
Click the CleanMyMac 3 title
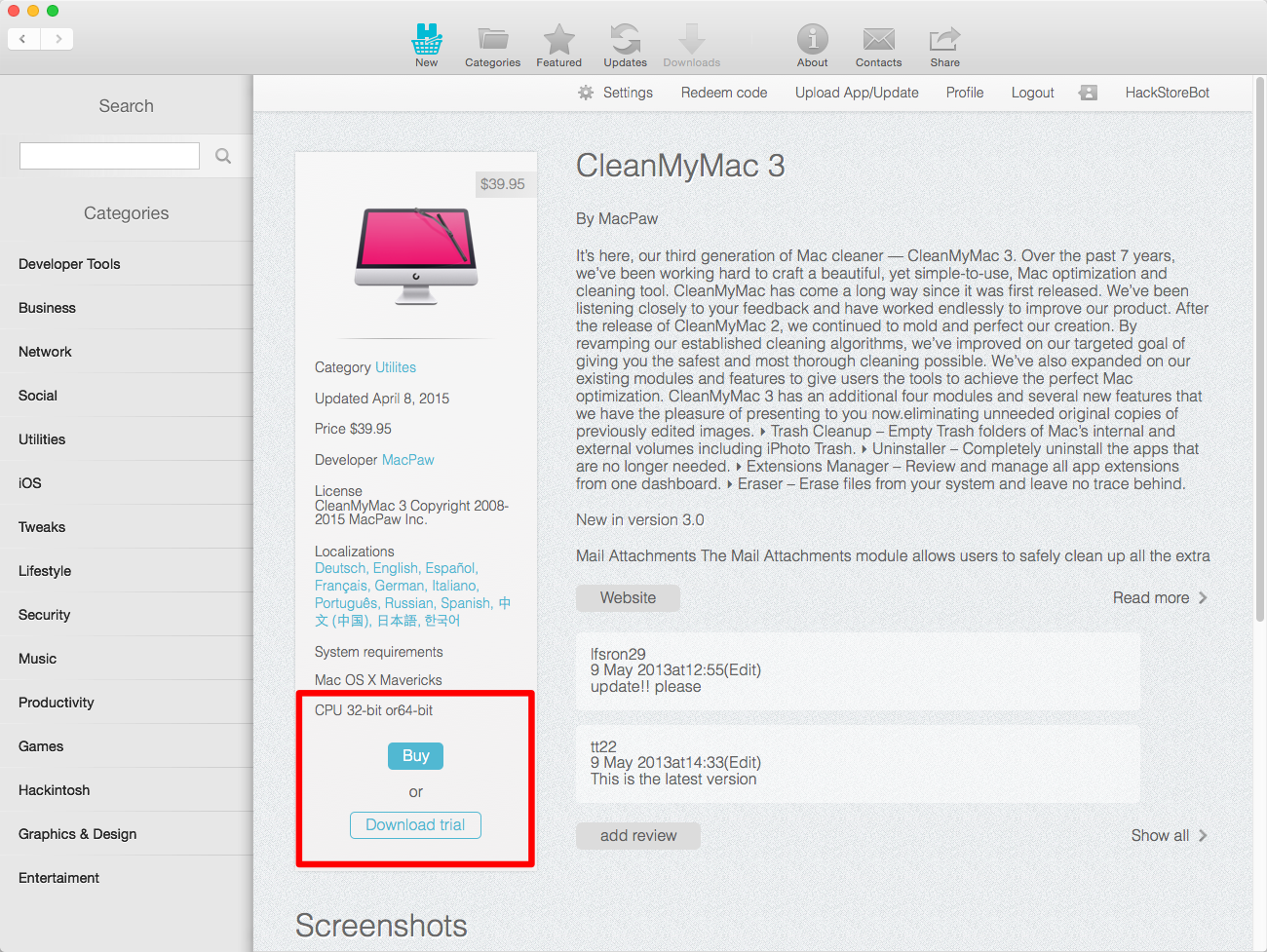[x=680, y=167]
